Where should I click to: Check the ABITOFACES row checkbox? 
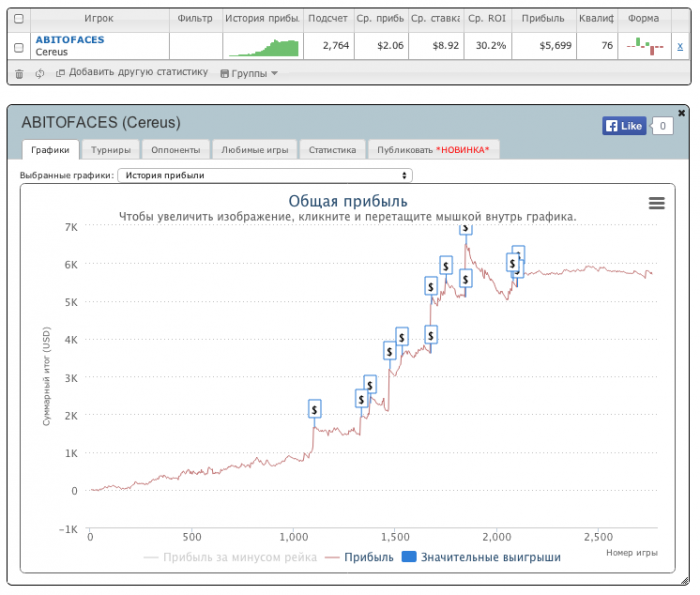(19, 46)
